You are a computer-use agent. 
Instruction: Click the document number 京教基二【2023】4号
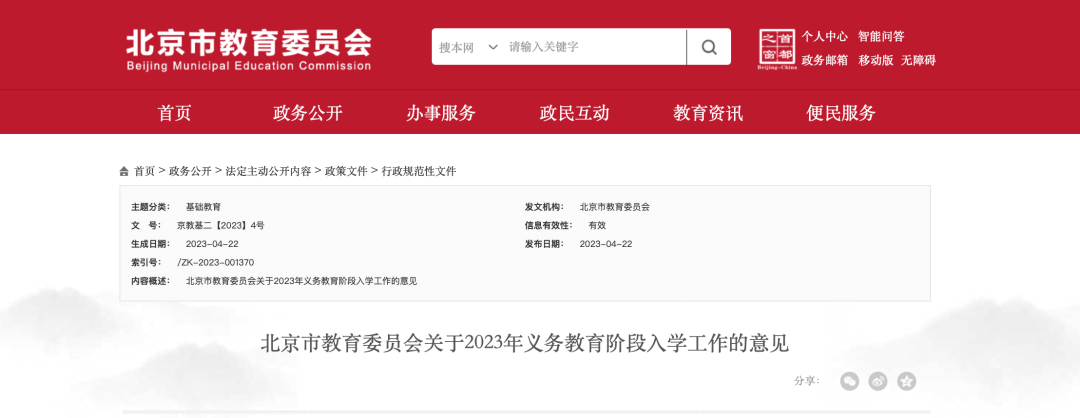[220, 225]
